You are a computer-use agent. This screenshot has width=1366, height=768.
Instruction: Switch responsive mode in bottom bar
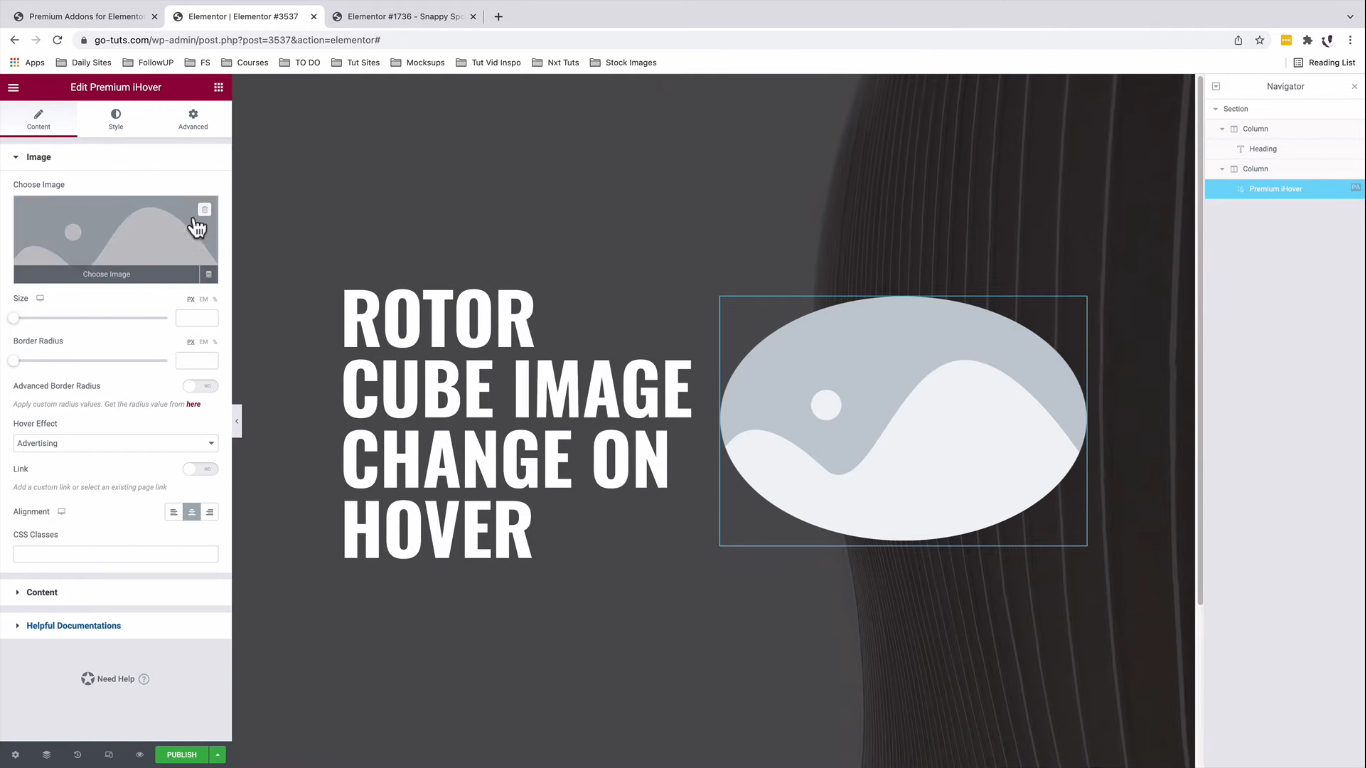(x=109, y=755)
